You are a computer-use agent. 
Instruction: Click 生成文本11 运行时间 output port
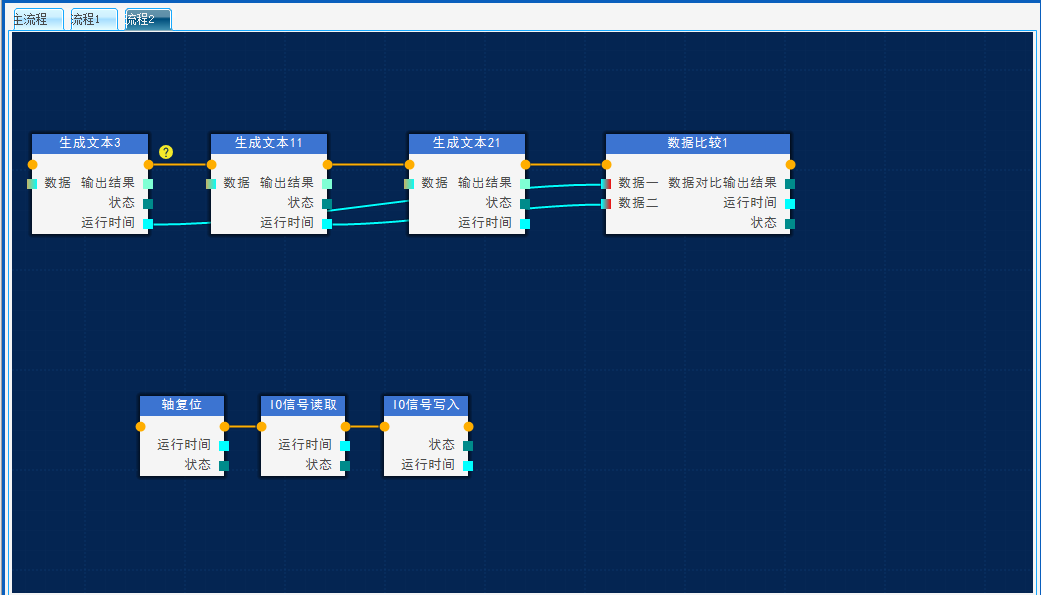[x=327, y=224]
